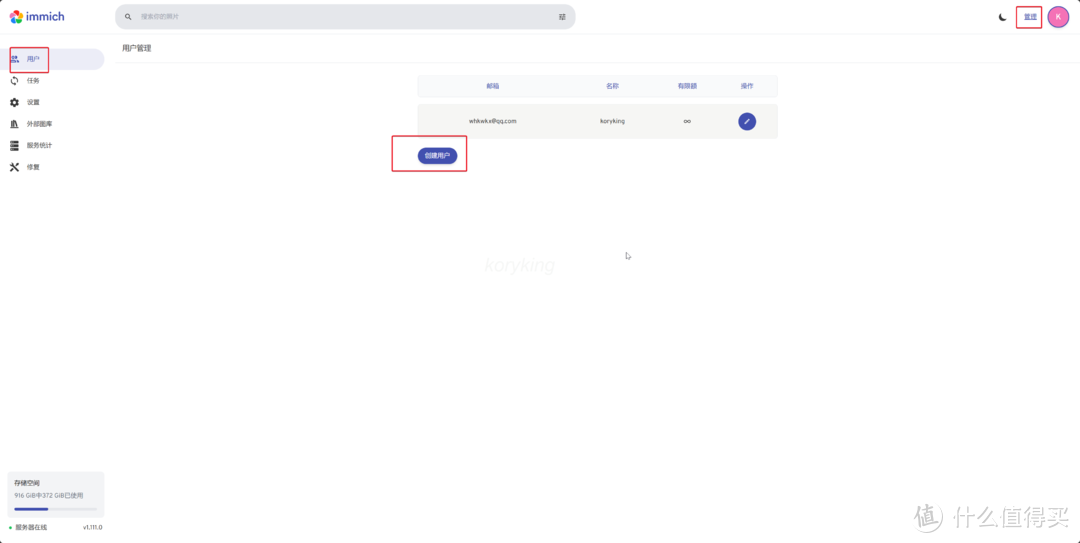The image size is (1080, 543).
Task: Click the 用户管理 page title
Action: (x=136, y=48)
